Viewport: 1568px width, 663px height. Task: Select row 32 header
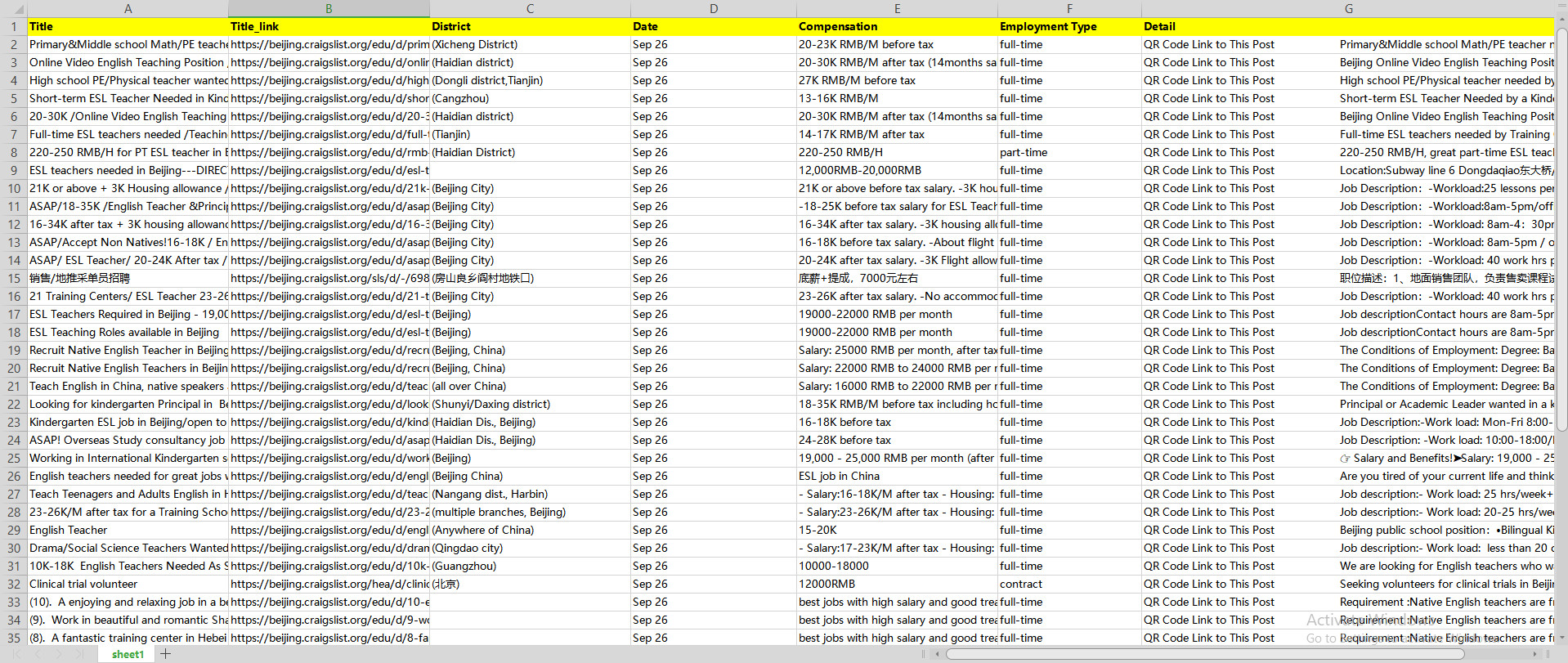coord(14,584)
